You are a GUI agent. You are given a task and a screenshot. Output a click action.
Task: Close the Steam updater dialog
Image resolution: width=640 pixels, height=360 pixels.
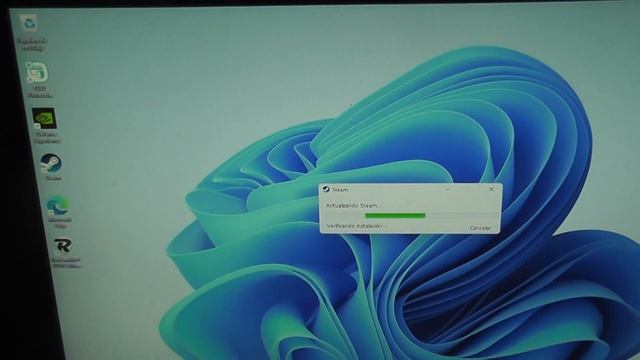coord(491,189)
